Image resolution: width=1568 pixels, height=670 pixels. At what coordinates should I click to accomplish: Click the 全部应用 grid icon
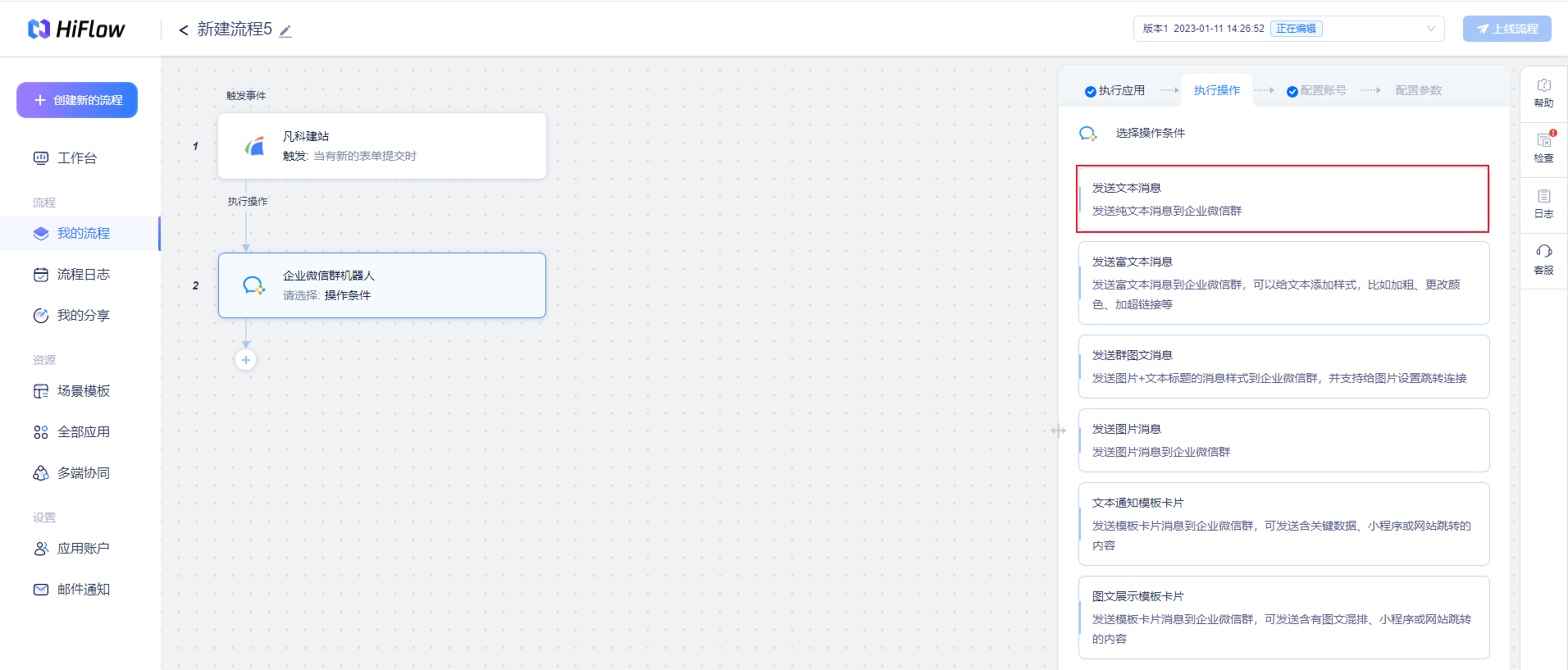pyautogui.click(x=41, y=432)
